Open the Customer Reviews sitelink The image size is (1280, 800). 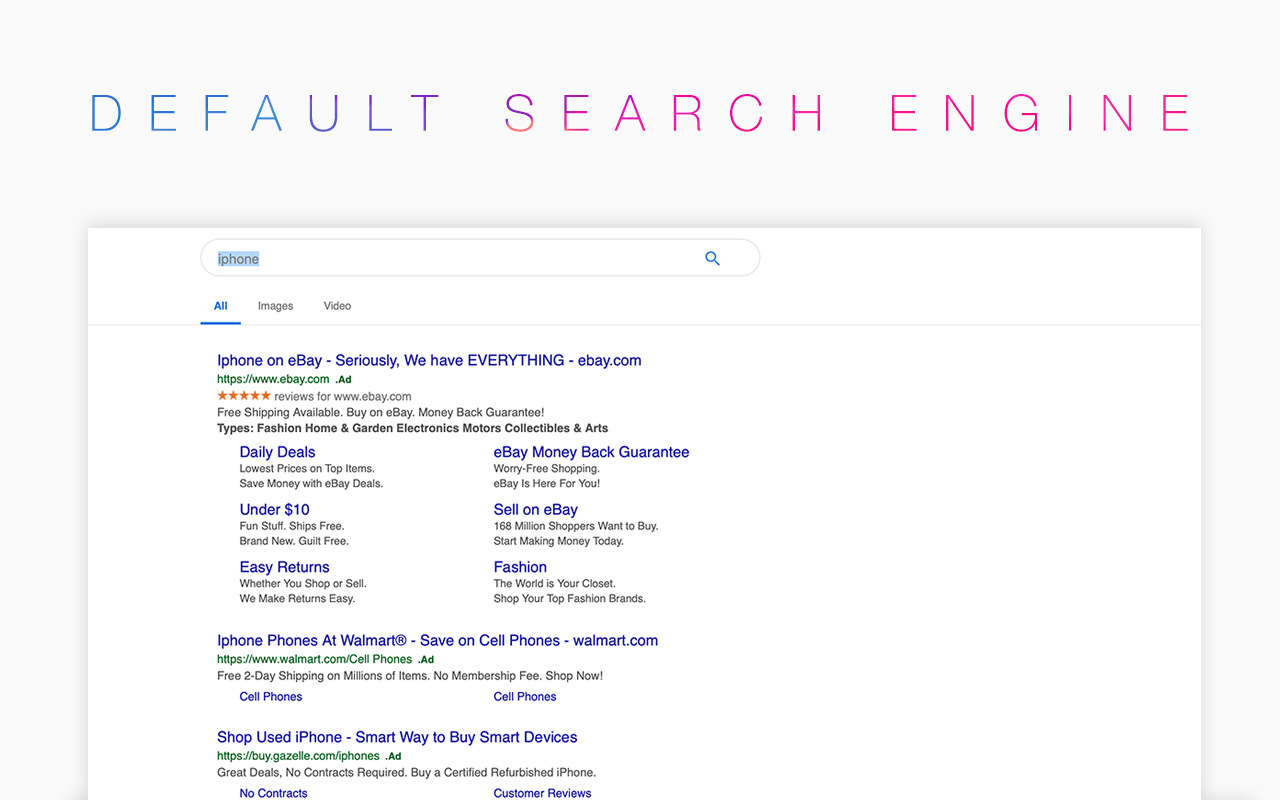[x=542, y=792]
